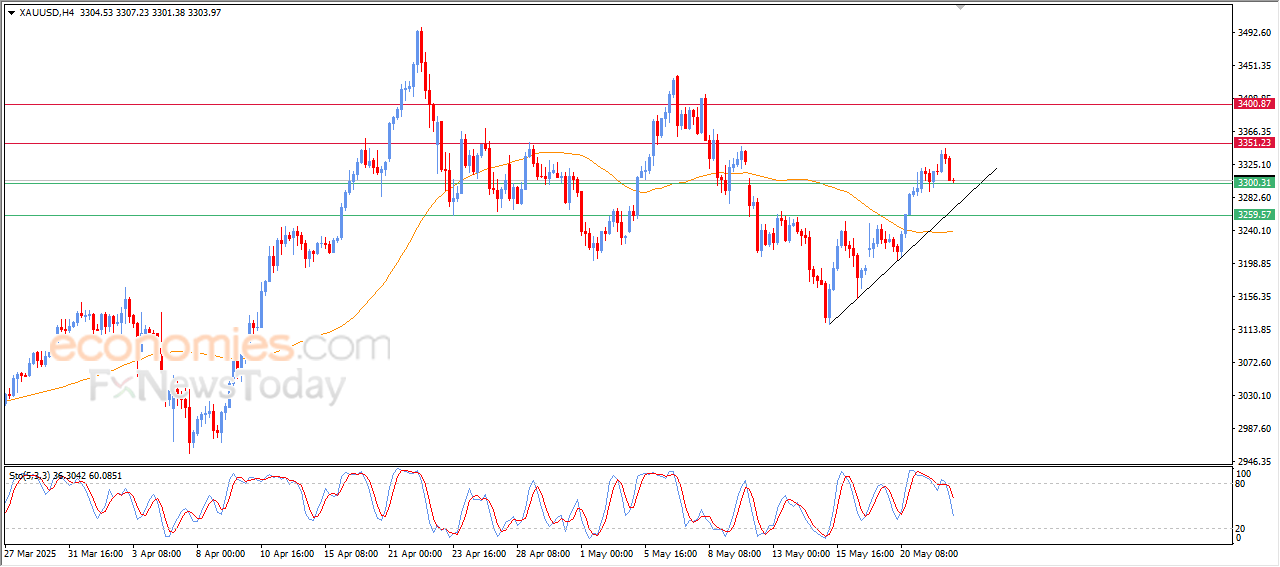The width and height of the screenshot is (1280, 567).
Task: Click the 2987.60 price axis value
Action: [1253, 429]
